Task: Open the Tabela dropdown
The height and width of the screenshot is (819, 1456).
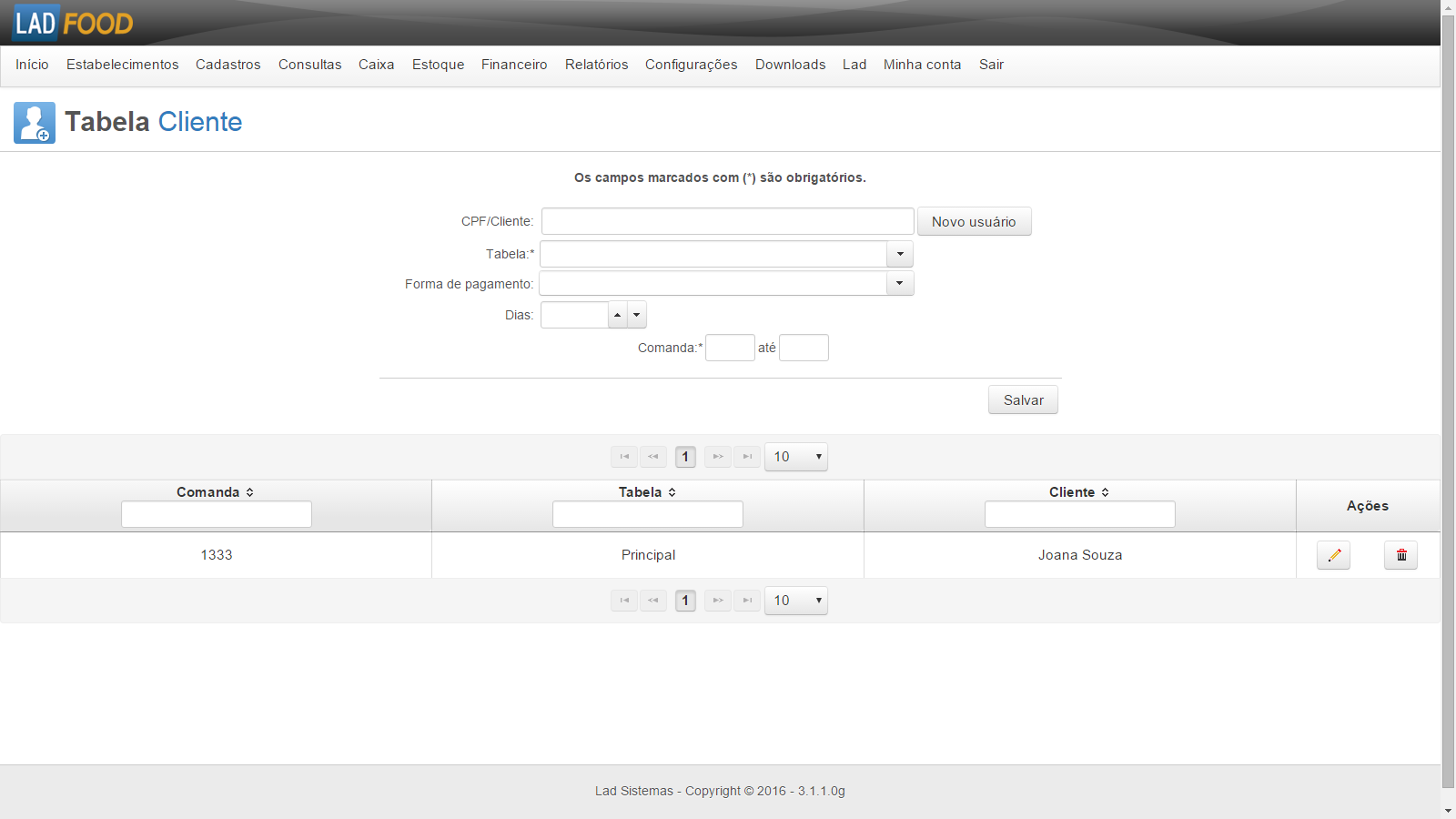Action: (x=900, y=254)
